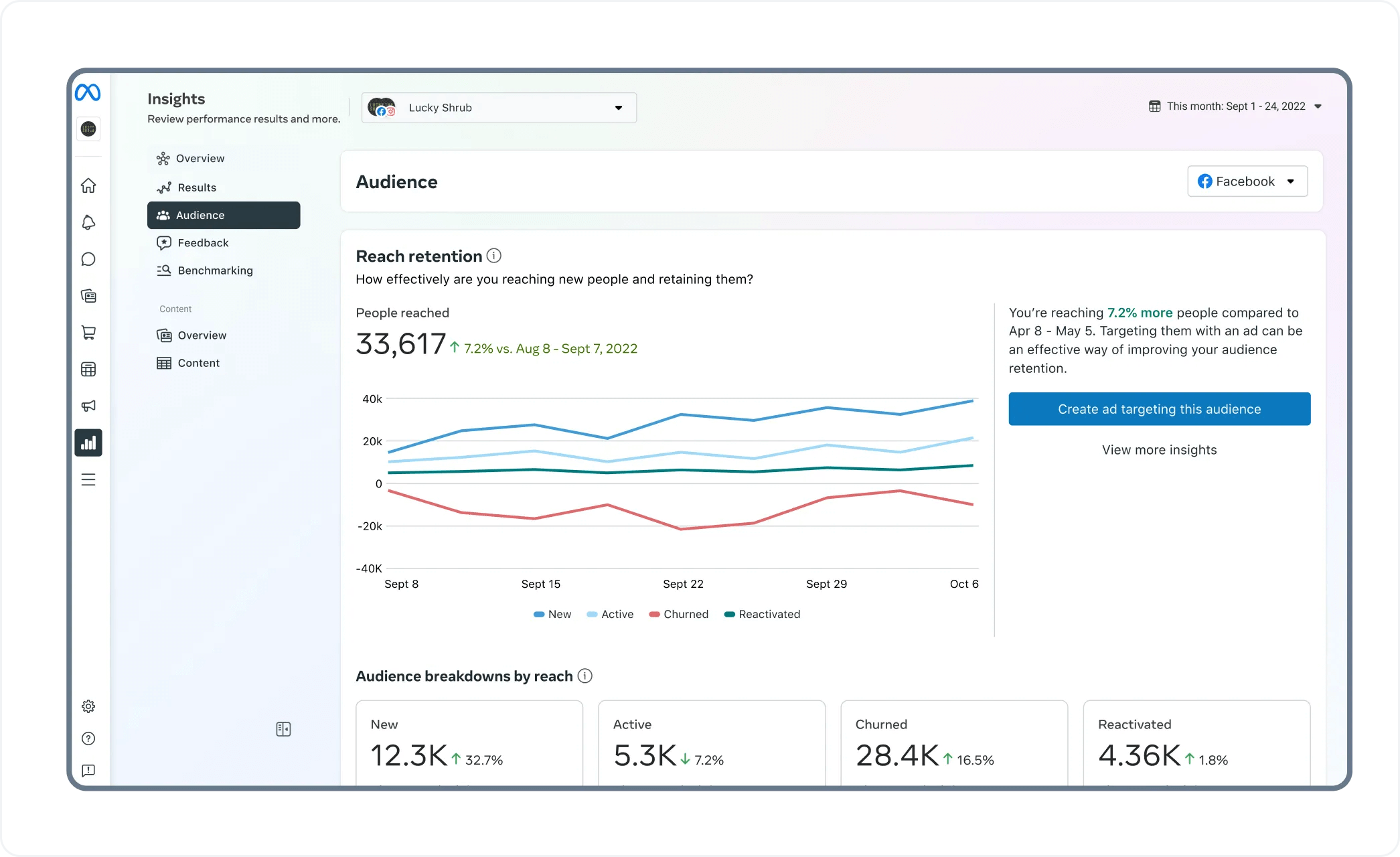Select Feedback in the Insights menu
Viewport: 1400px width, 857px height.
[202, 242]
